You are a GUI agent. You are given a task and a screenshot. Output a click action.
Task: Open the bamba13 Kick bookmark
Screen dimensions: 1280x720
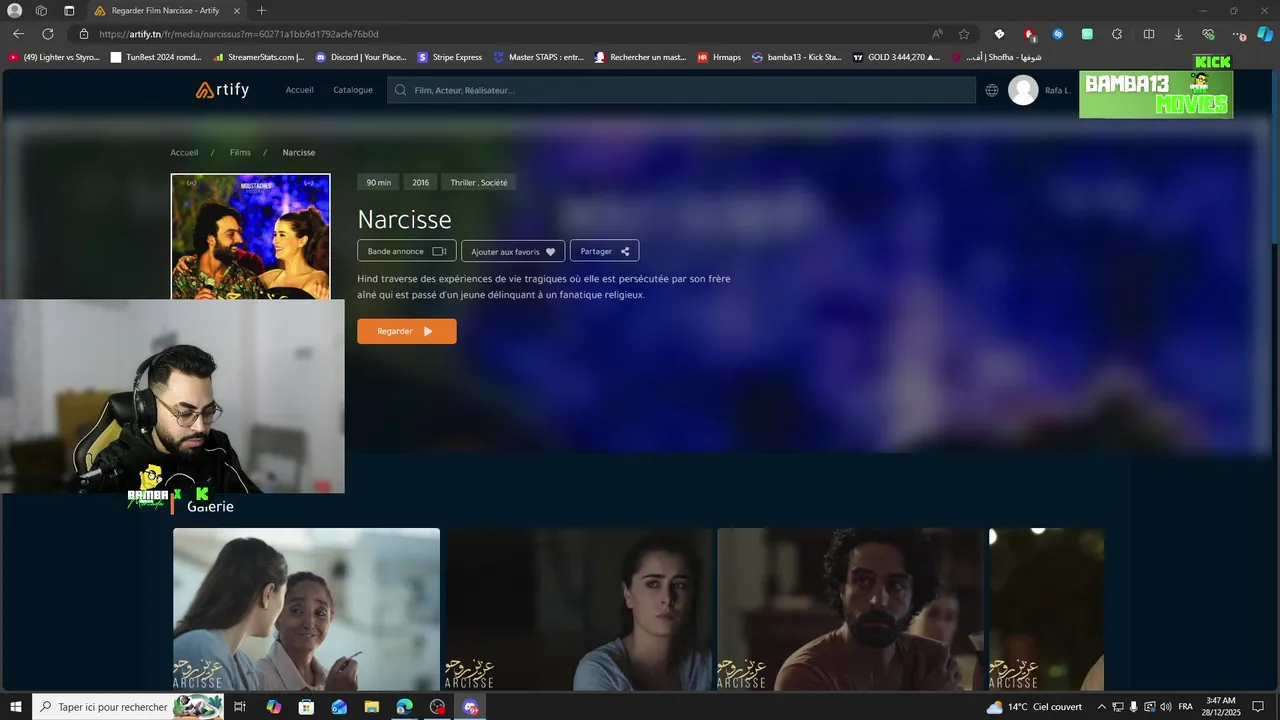pos(797,57)
